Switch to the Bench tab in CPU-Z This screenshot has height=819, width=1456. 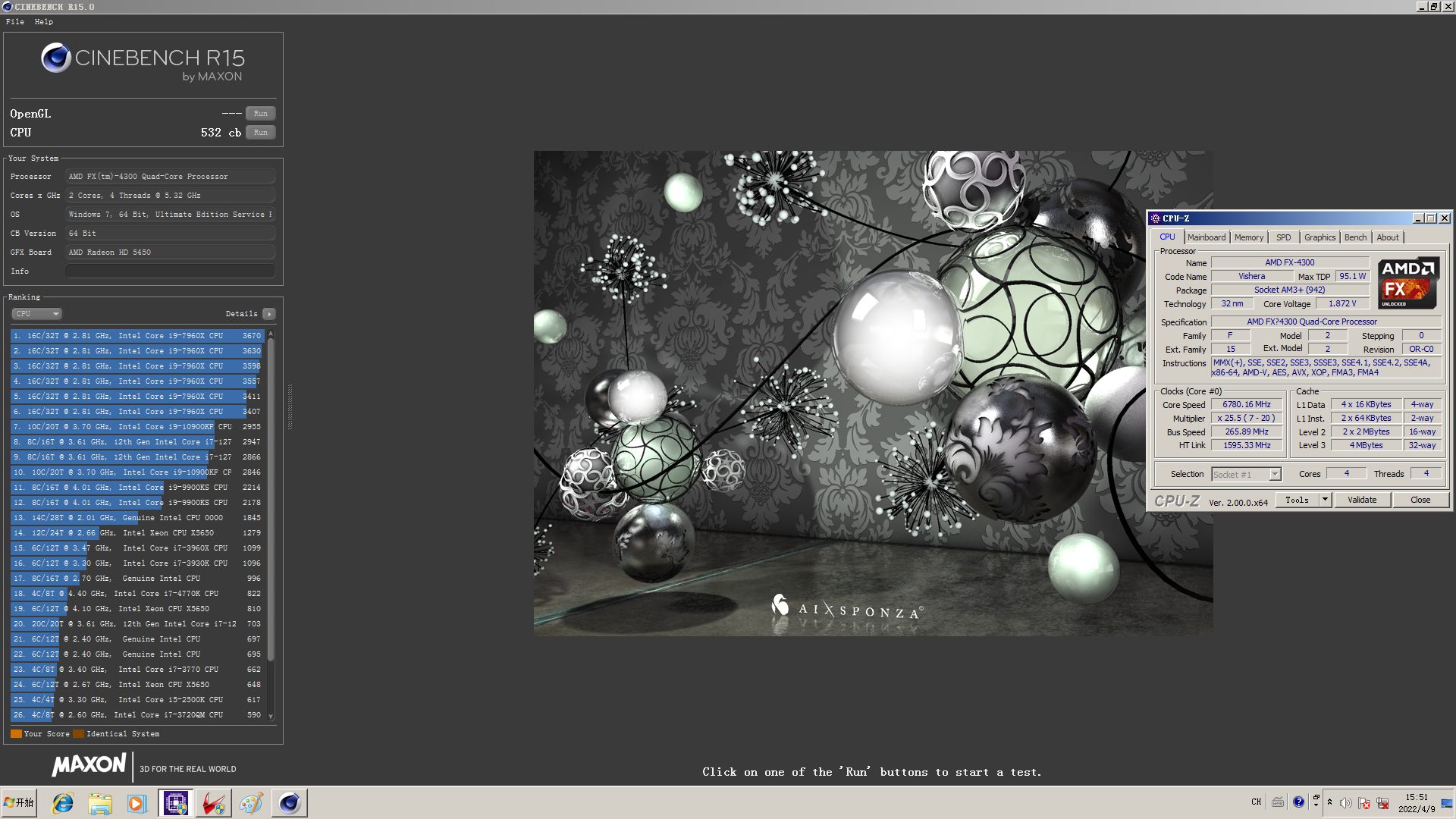[1355, 237]
